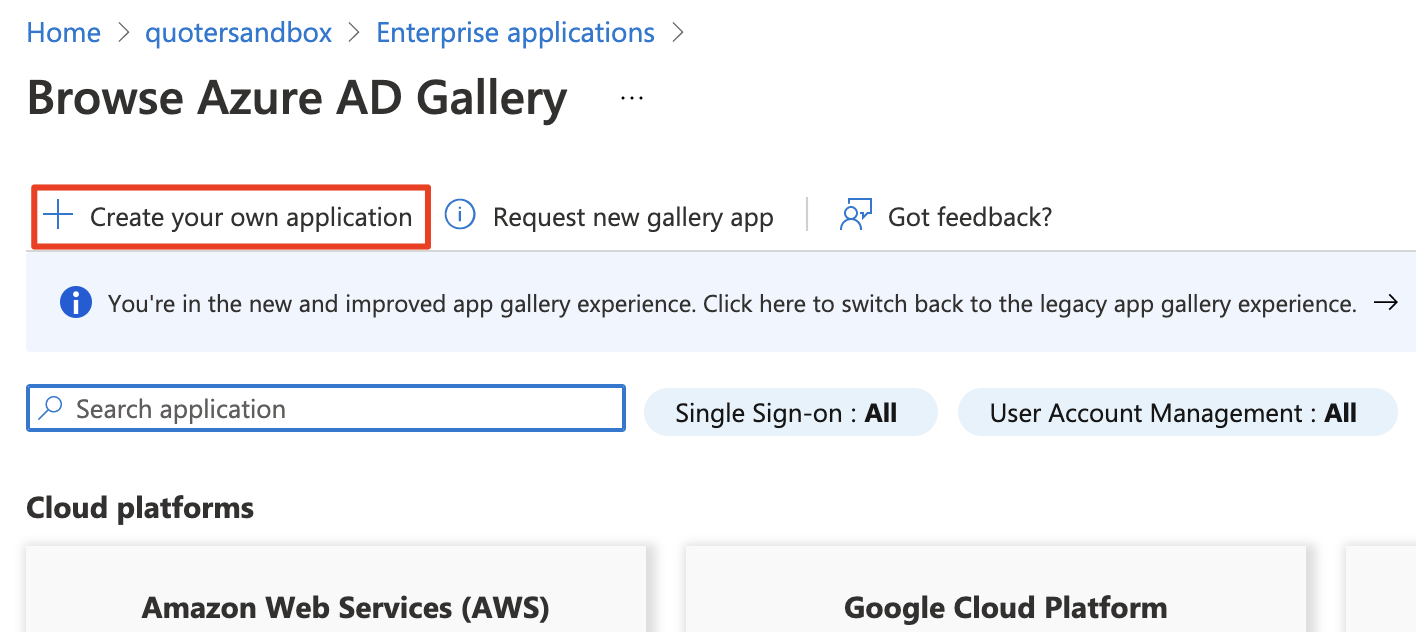Open Got feedback? option
The width and height of the screenshot is (1416, 632).
pyautogui.click(x=970, y=216)
